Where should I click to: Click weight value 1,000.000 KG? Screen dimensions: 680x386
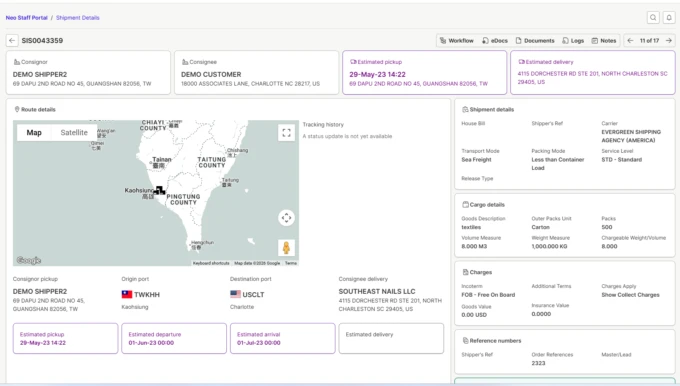click(549, 246)
